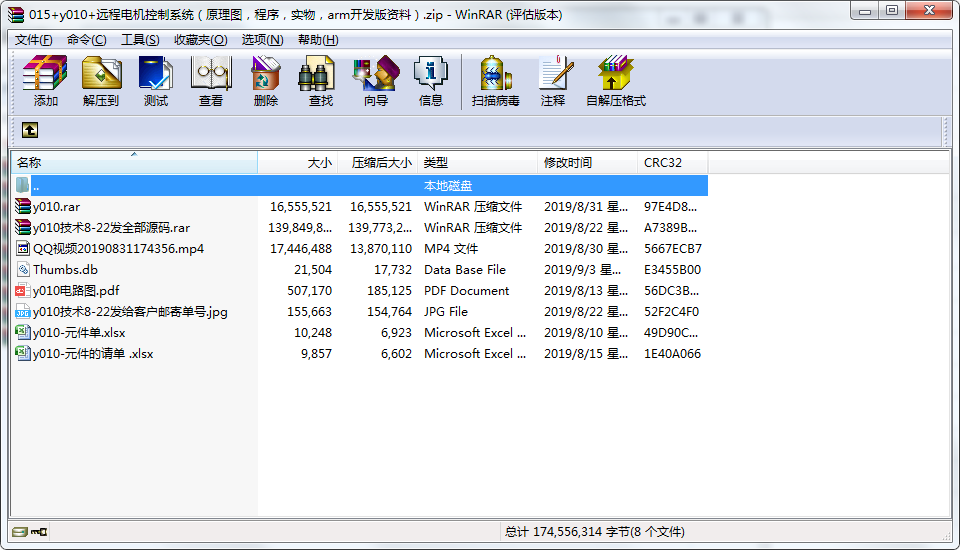Sort by 修改时间 column header
960x550 pixels.
coord(587,163)
